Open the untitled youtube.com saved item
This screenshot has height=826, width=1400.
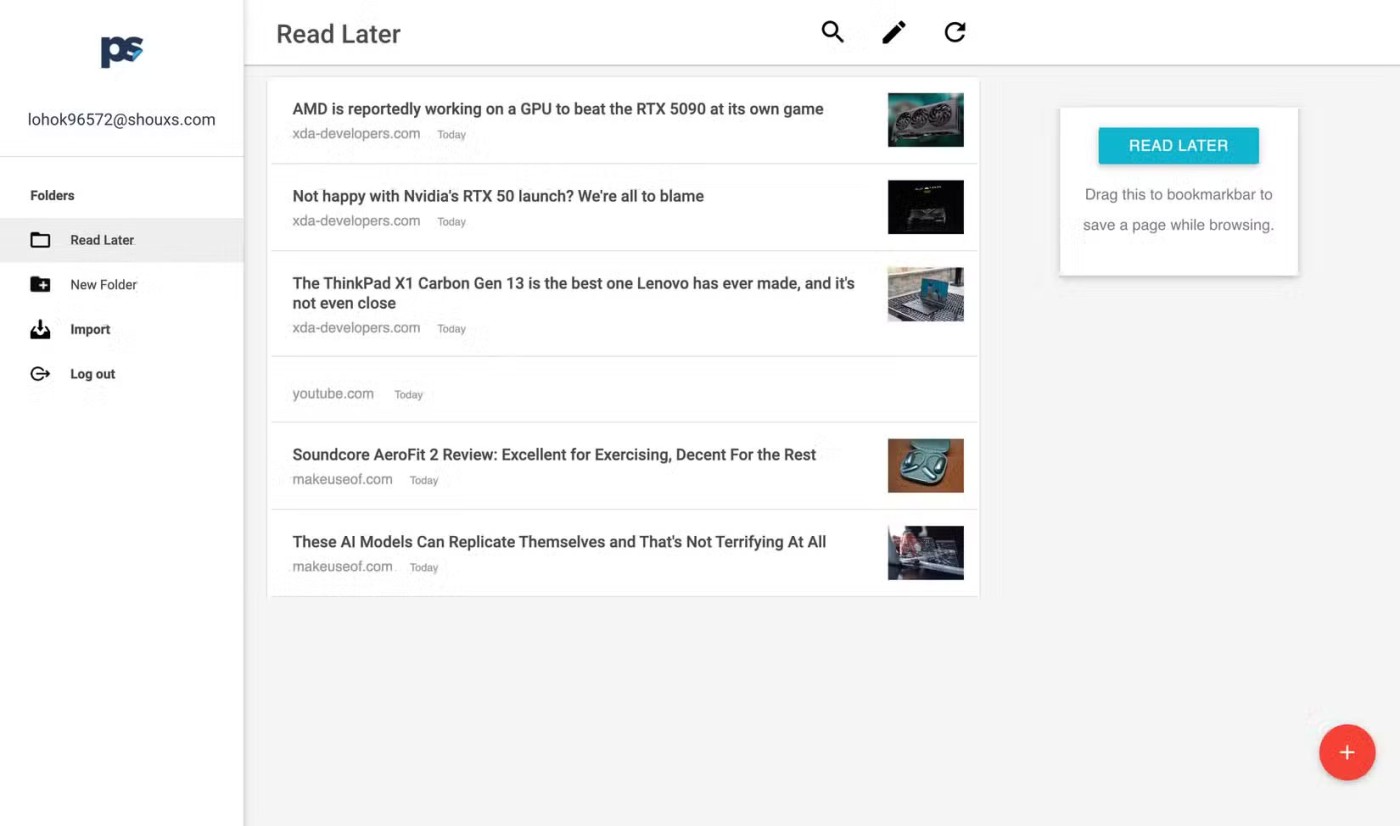[x=333, y=394]
